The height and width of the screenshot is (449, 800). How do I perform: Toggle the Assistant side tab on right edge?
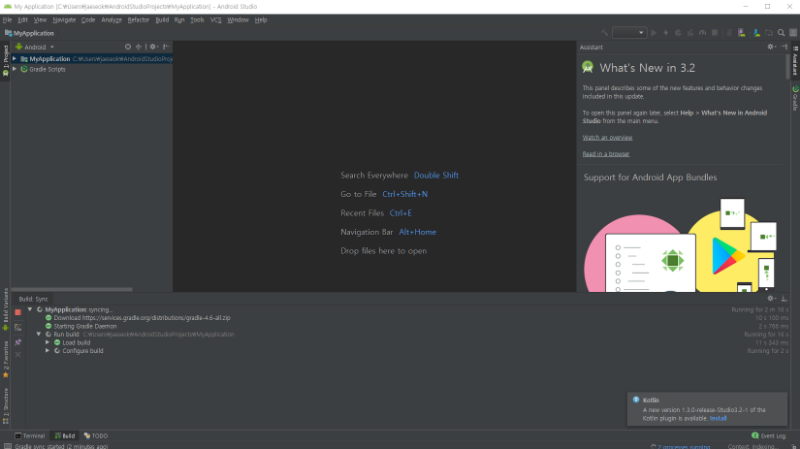click(x=795, y=61)
